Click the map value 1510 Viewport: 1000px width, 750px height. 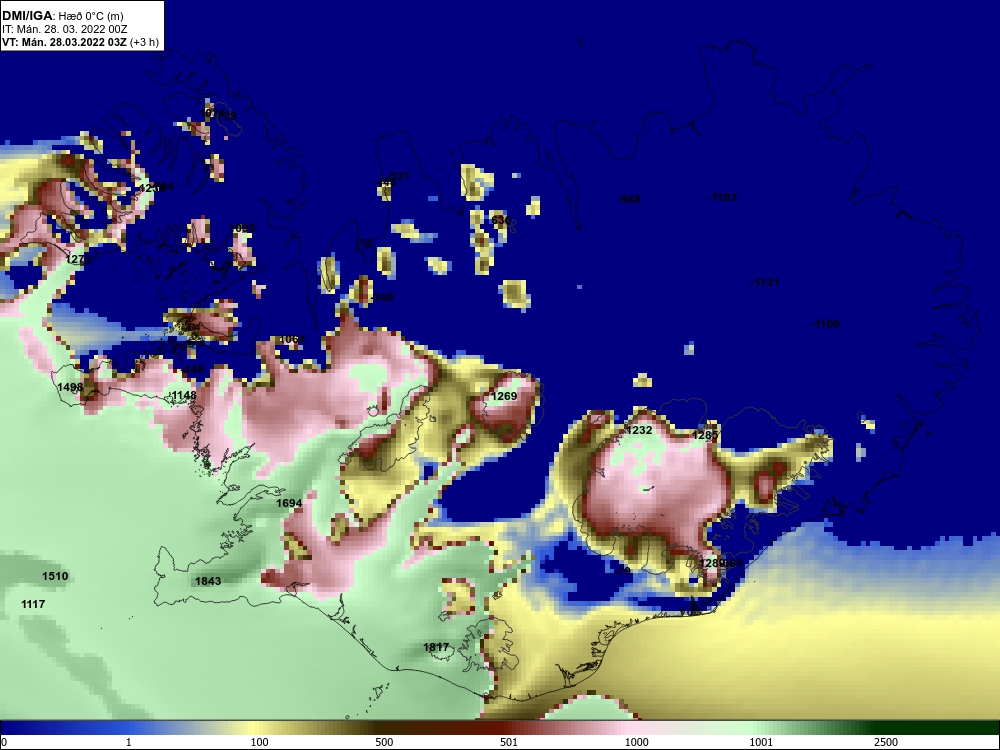[55, 577]
